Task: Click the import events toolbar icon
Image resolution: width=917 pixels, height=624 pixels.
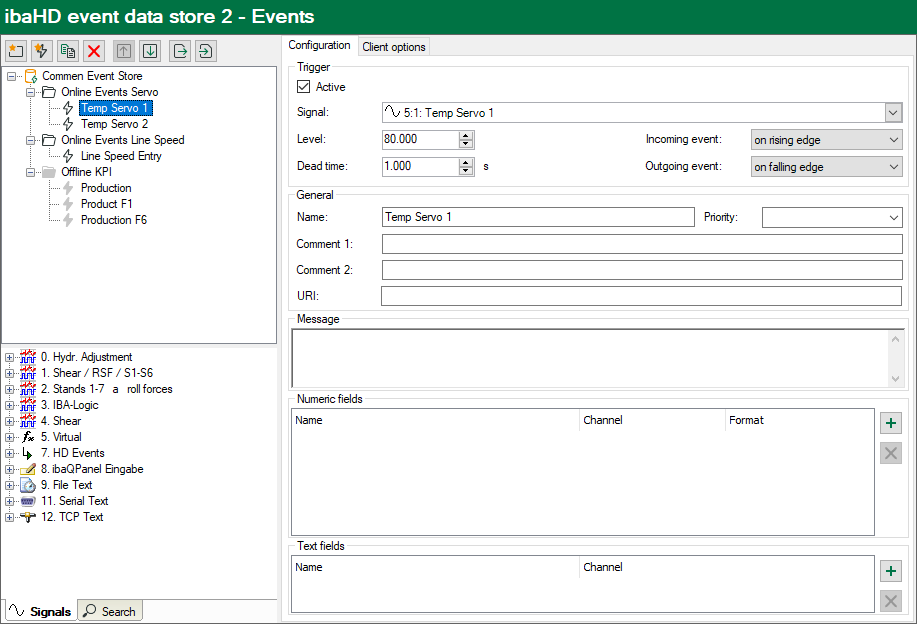Action: coord(205,50)
